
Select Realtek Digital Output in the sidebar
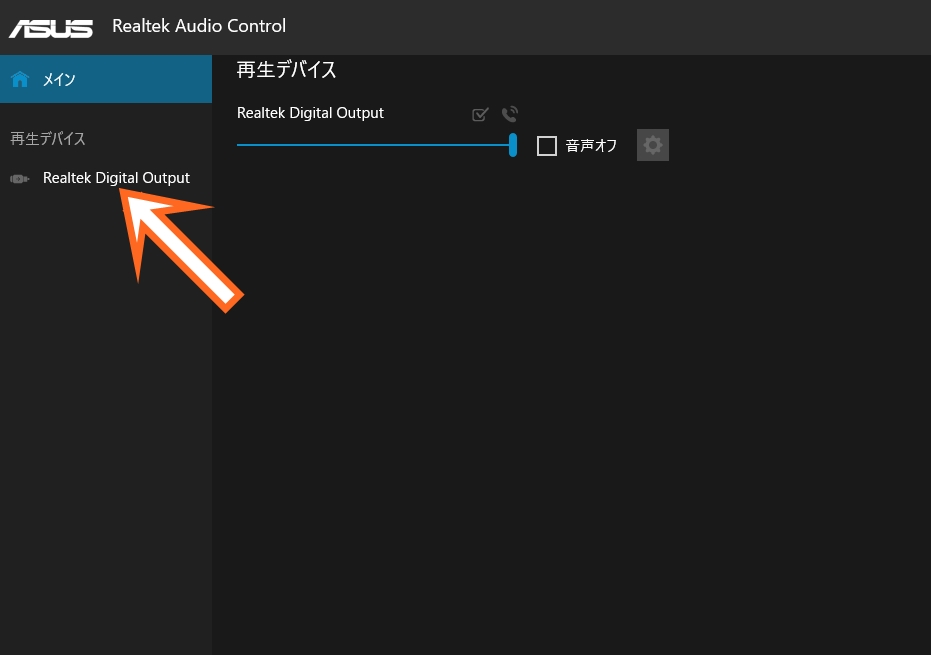click(x=116, y=178)
